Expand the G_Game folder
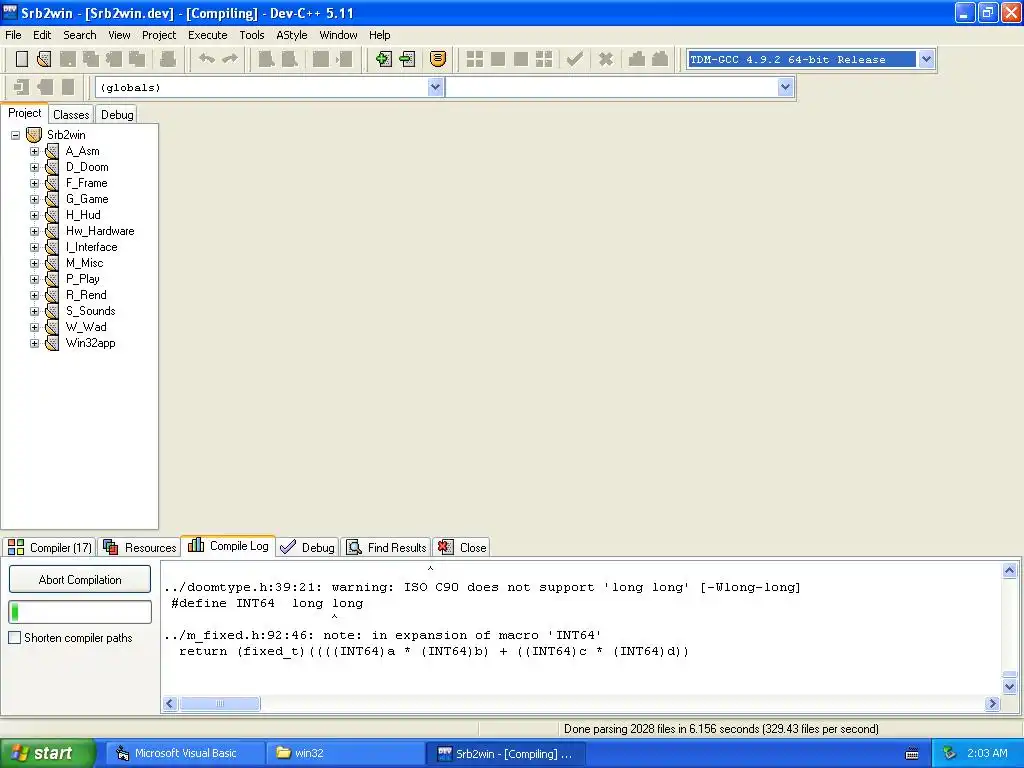Viewport: 1024px width, 768px height. coord(35,199)
